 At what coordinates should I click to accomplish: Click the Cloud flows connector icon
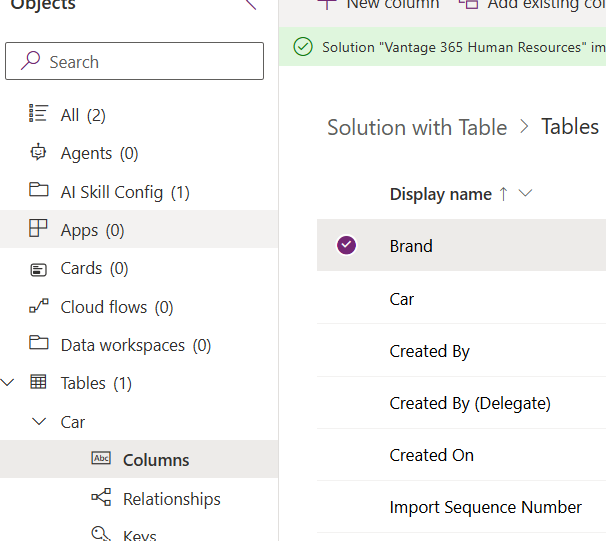coord(39,305)
